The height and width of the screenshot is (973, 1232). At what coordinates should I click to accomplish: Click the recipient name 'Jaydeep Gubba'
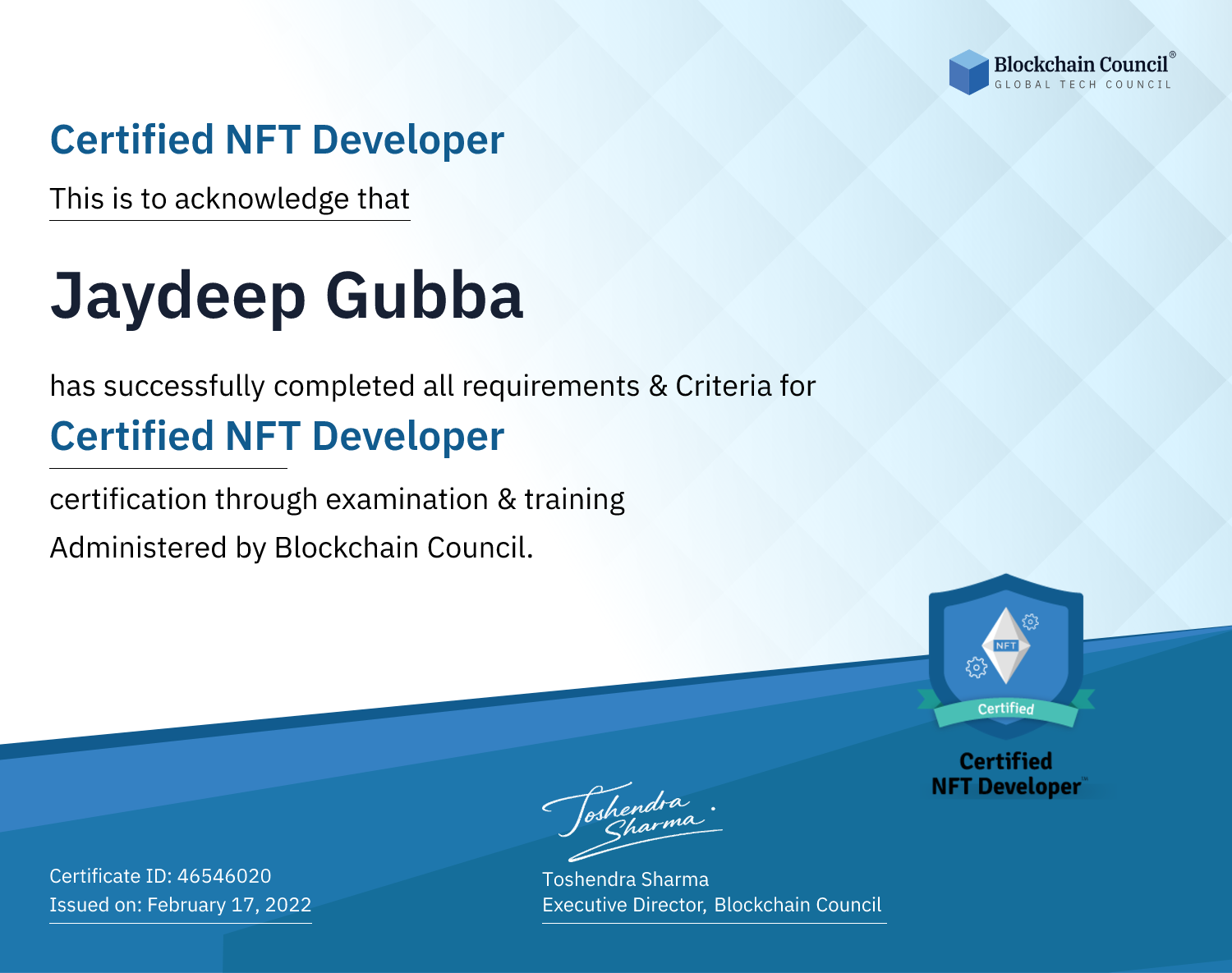287,296
